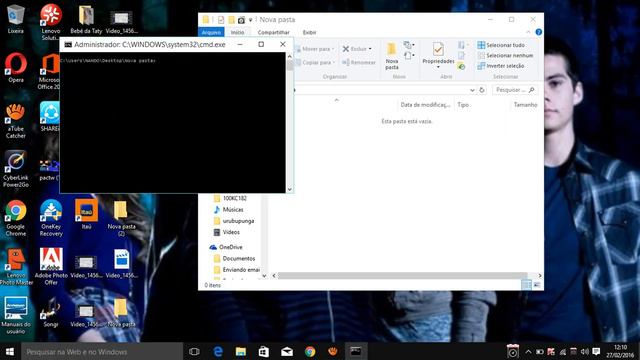This screenshot has width=640, height=360.
Task: Switch Explorer to details view icon
Action: (x=526, y=284)
